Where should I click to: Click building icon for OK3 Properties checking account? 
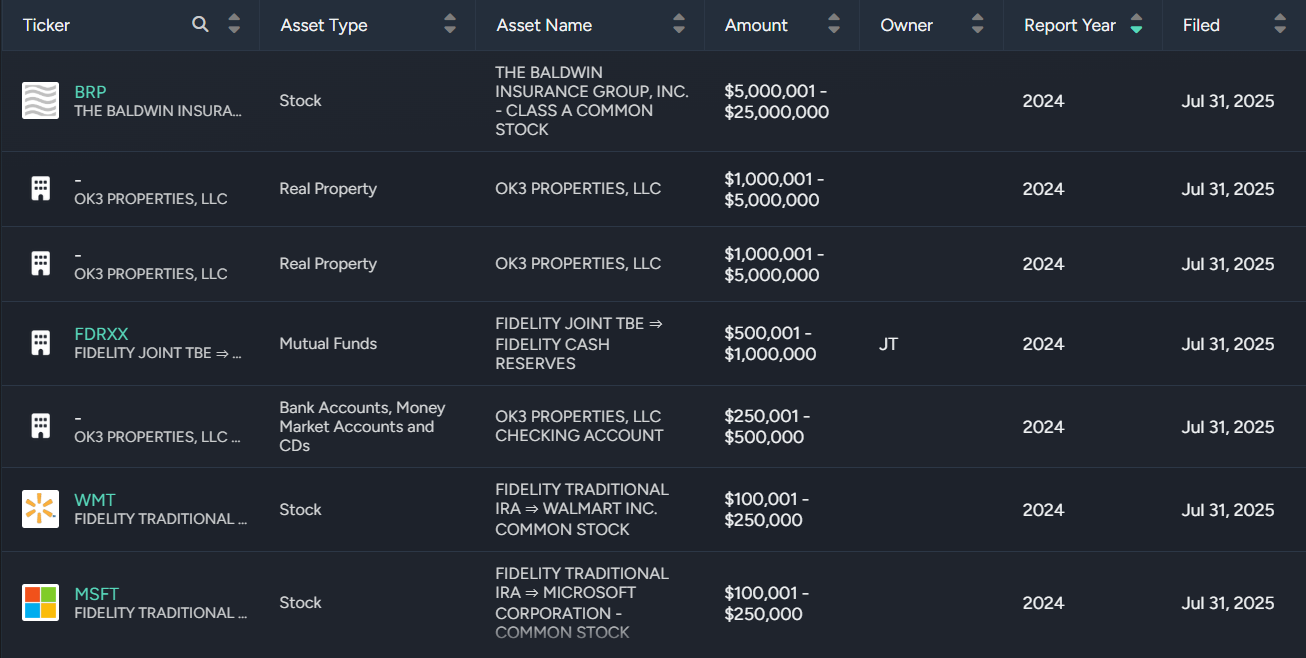pyautogui.click(x=41, y=426)
